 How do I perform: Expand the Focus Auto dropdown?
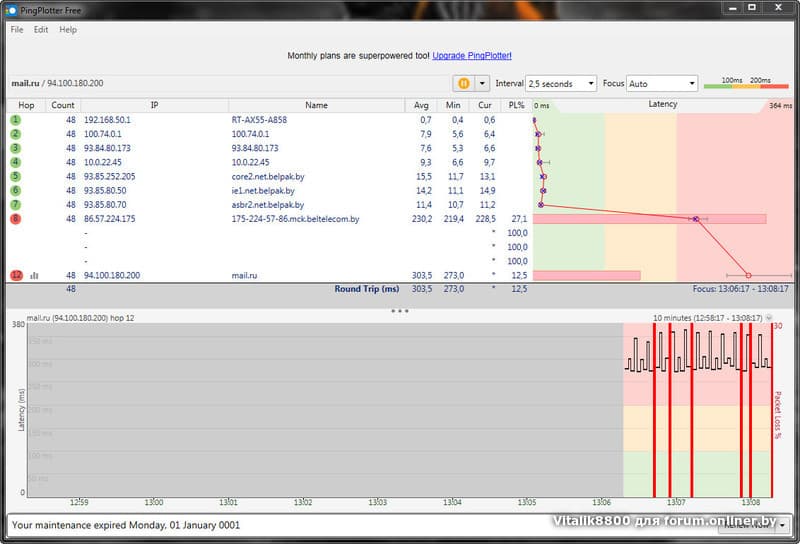pos(663,83)
